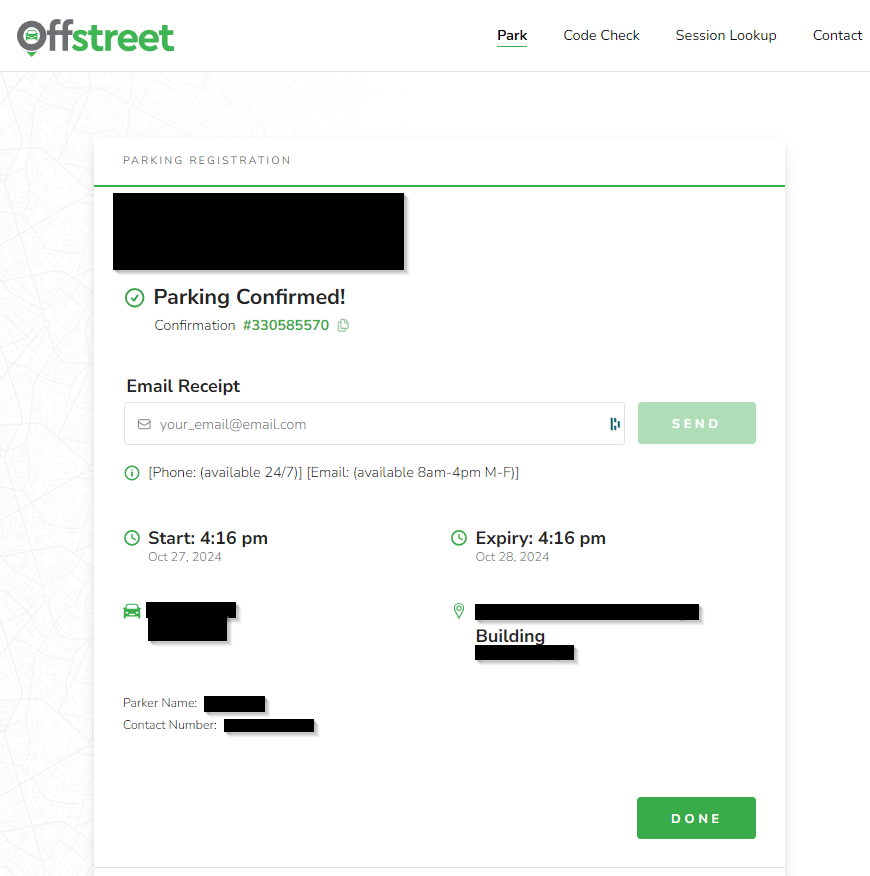Click the password manager icon in the email field
Image resolution: width=870 pixels, height=876 pixels.
615,424
